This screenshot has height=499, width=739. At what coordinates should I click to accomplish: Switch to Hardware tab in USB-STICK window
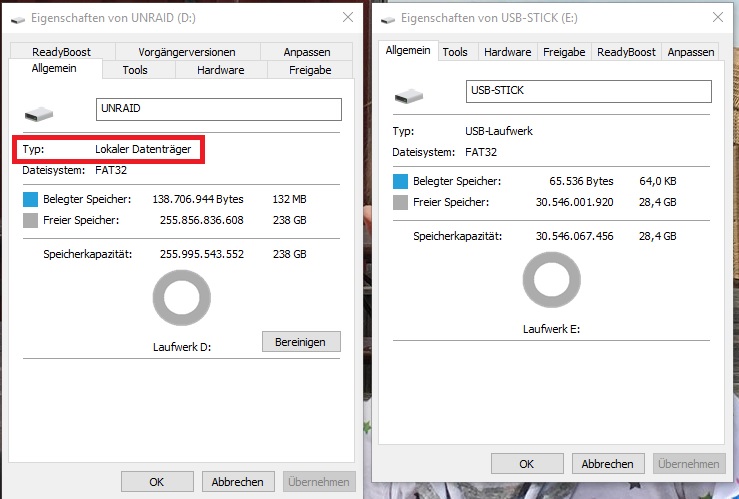[x=508, y=52]
